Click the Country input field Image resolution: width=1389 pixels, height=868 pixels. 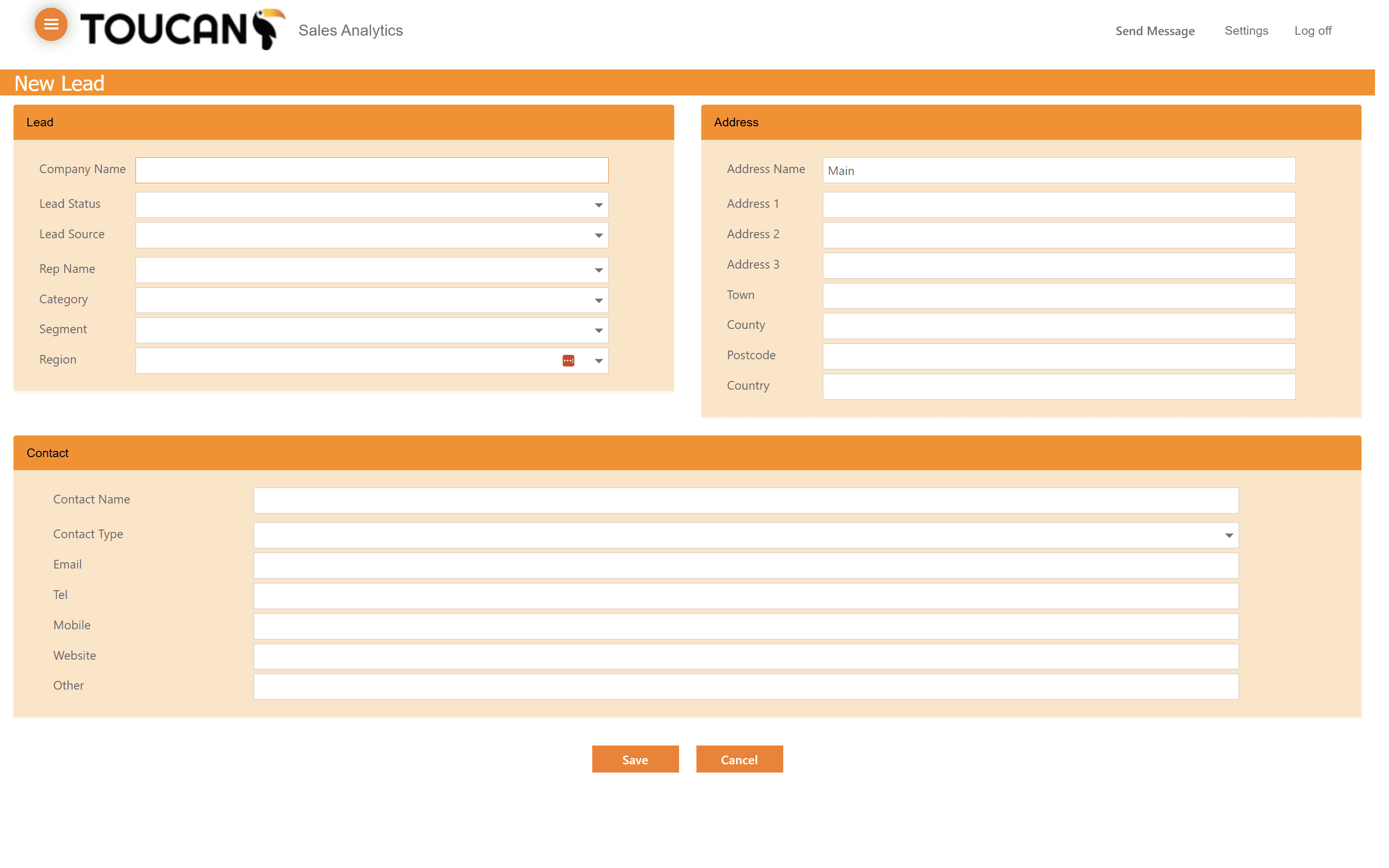1059,387
